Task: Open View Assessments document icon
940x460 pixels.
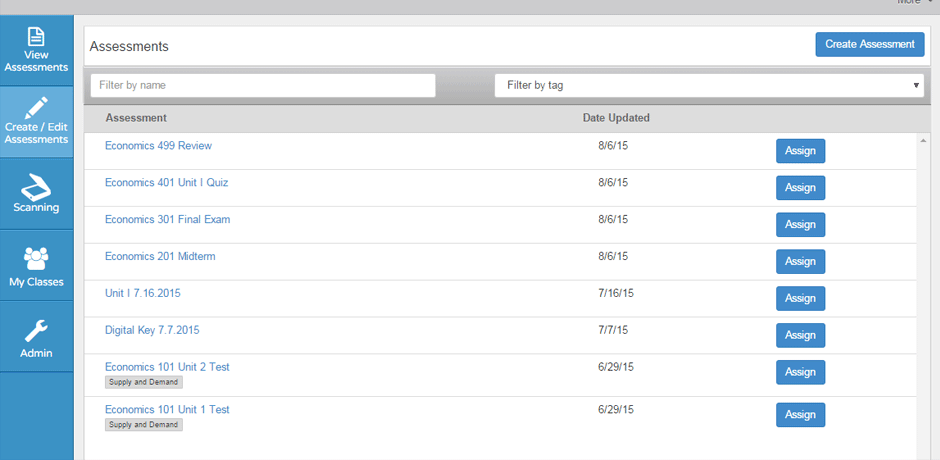Action: tap(37, 37)
